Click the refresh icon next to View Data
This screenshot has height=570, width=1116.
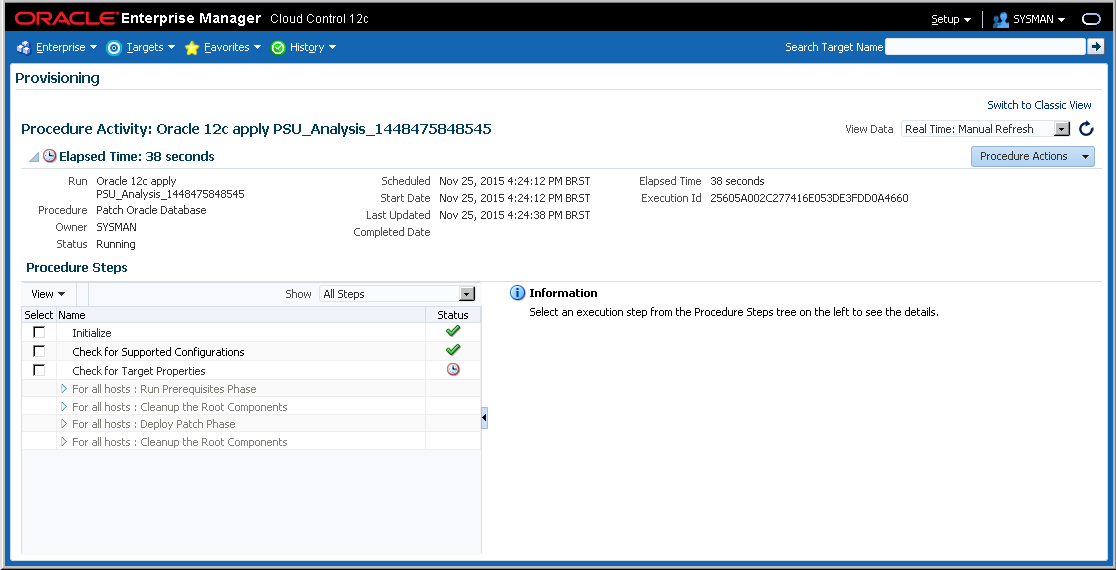(x=1085, y=129)
